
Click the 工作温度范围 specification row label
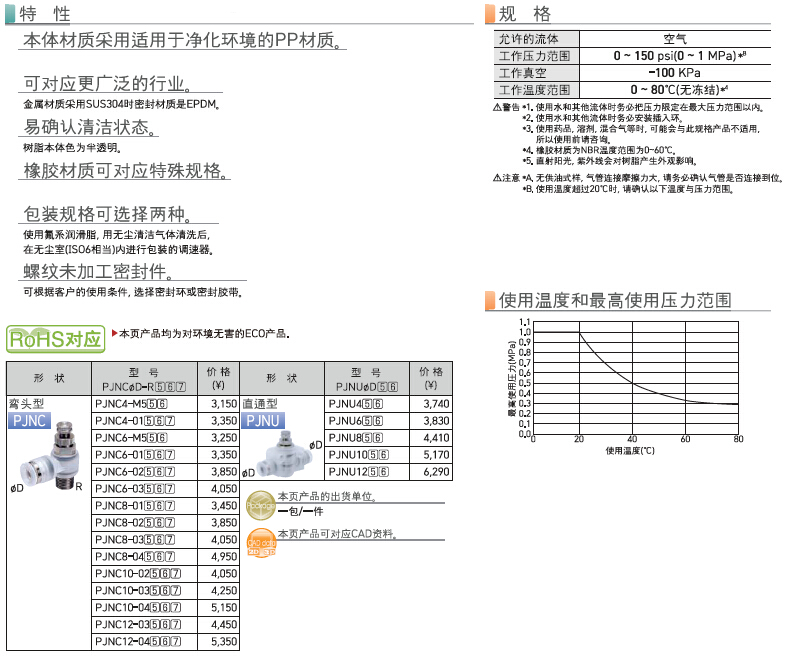point(534,89)
